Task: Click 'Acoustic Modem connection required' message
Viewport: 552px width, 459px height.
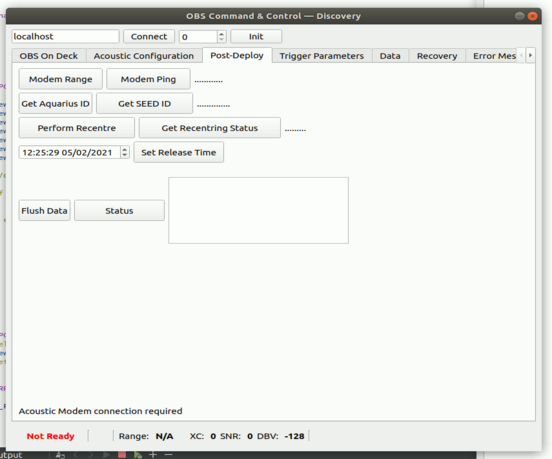Action: coord(100,411)
